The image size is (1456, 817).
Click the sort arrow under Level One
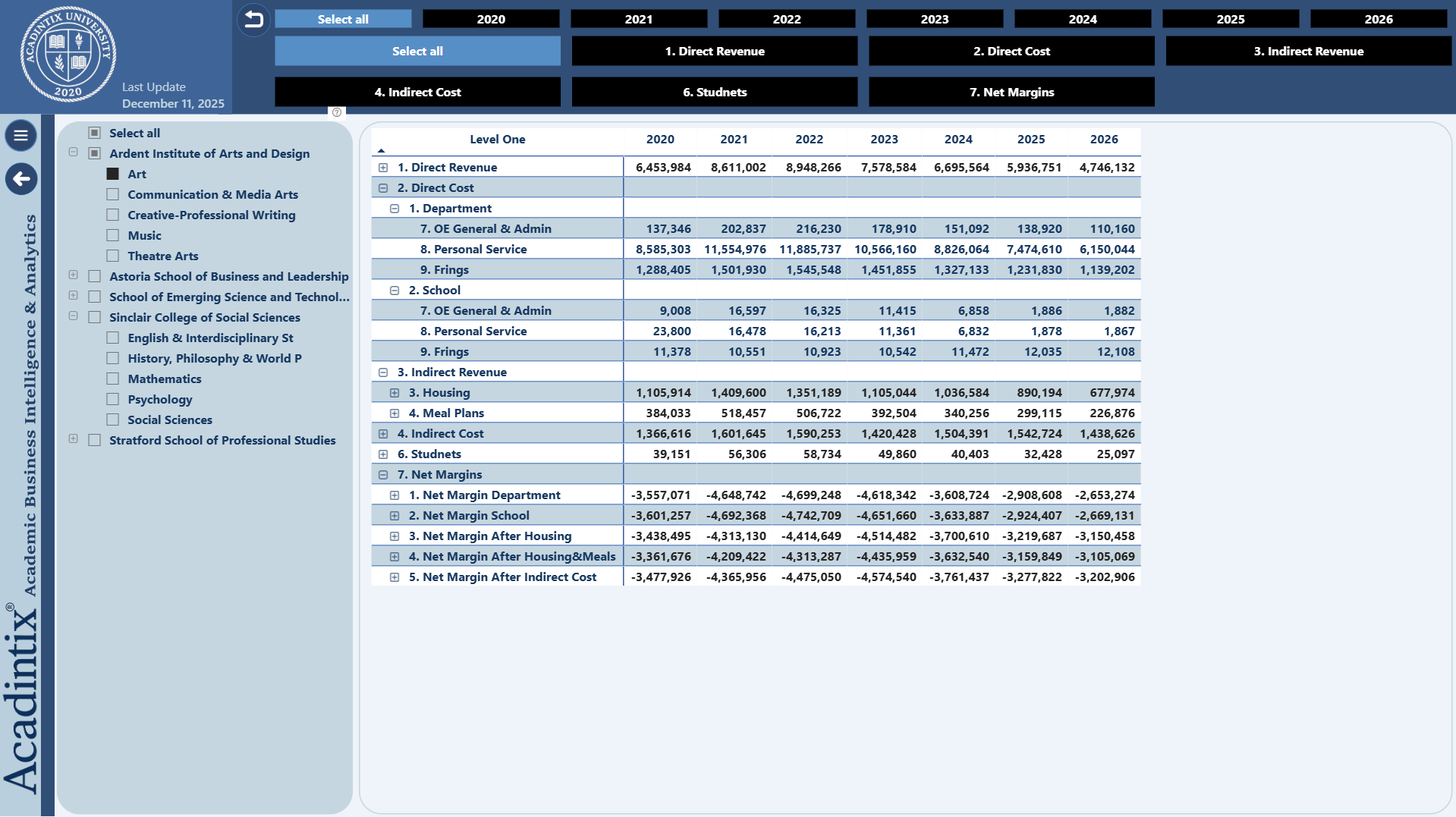[x=381, y=151]
